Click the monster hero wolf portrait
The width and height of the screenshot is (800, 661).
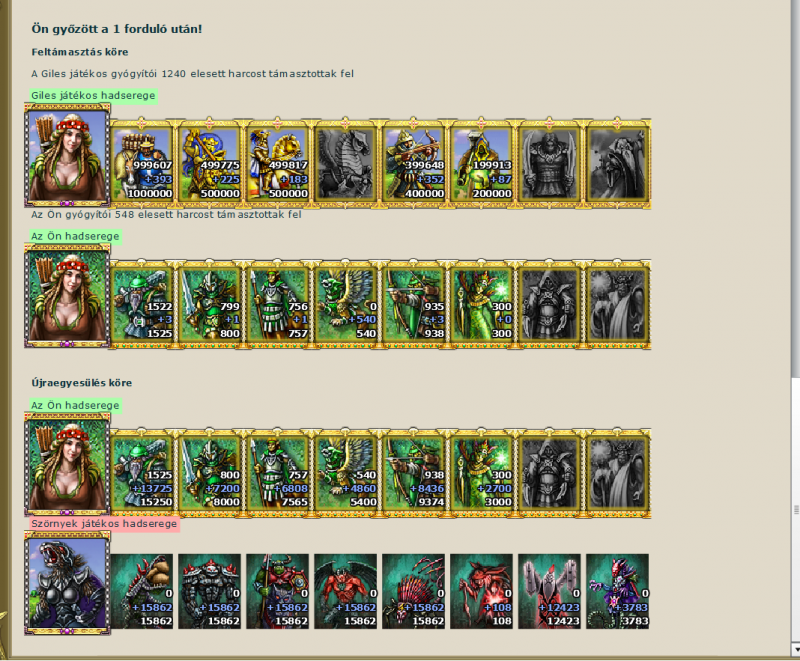(x=67, y=583)
